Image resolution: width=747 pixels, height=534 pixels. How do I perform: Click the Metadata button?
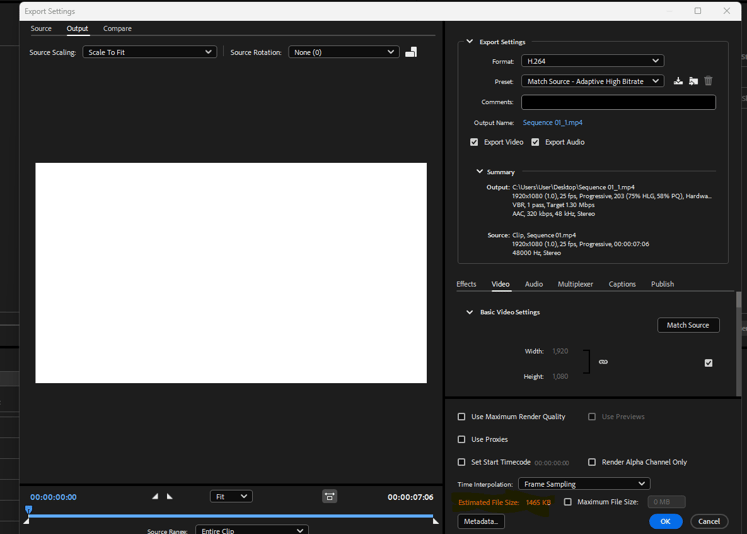pyautogui.click(x=481, y=521)
